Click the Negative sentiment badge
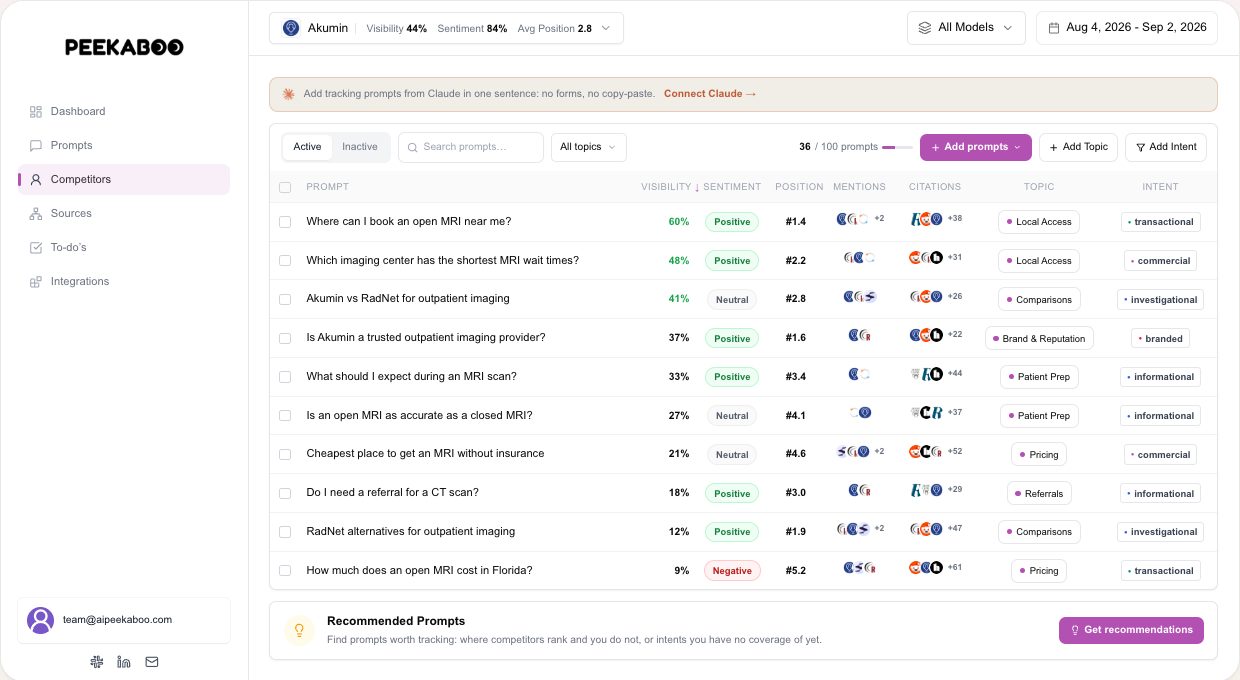This screenshot has height=680, width=1240. pos(732,571)
